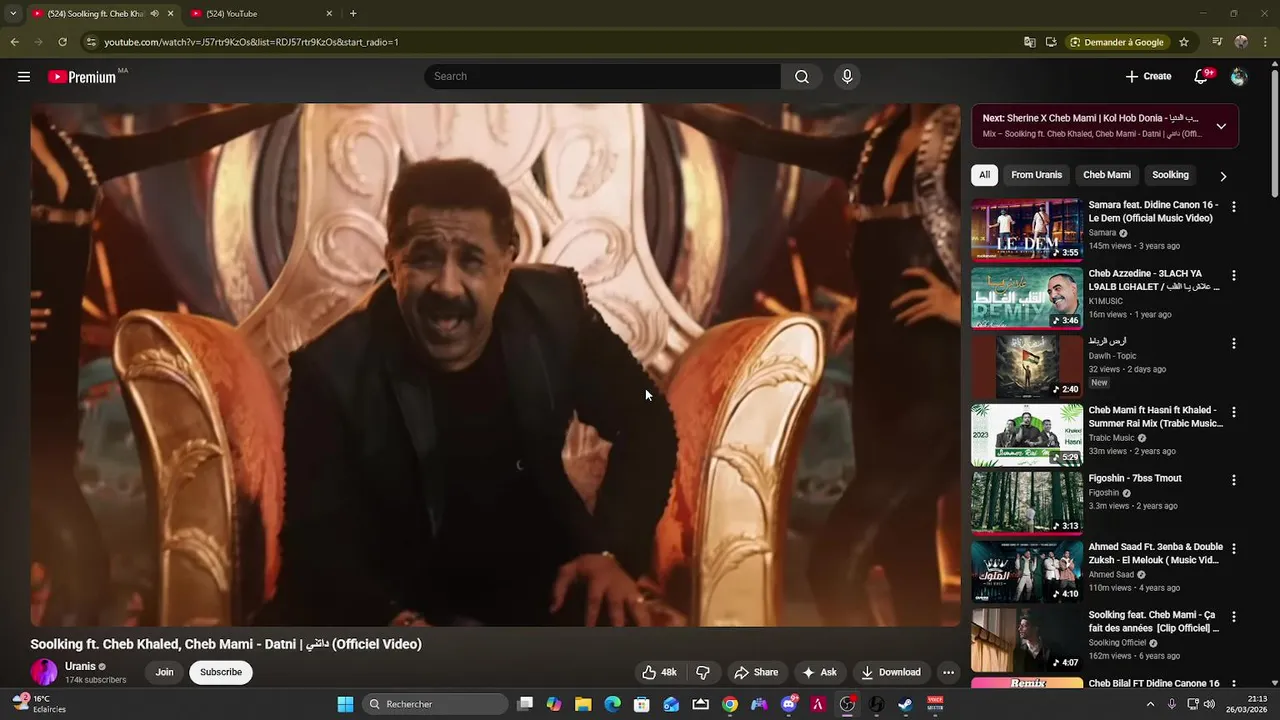Open the Le Dem video thumbnail

[x=1027, y=229]
